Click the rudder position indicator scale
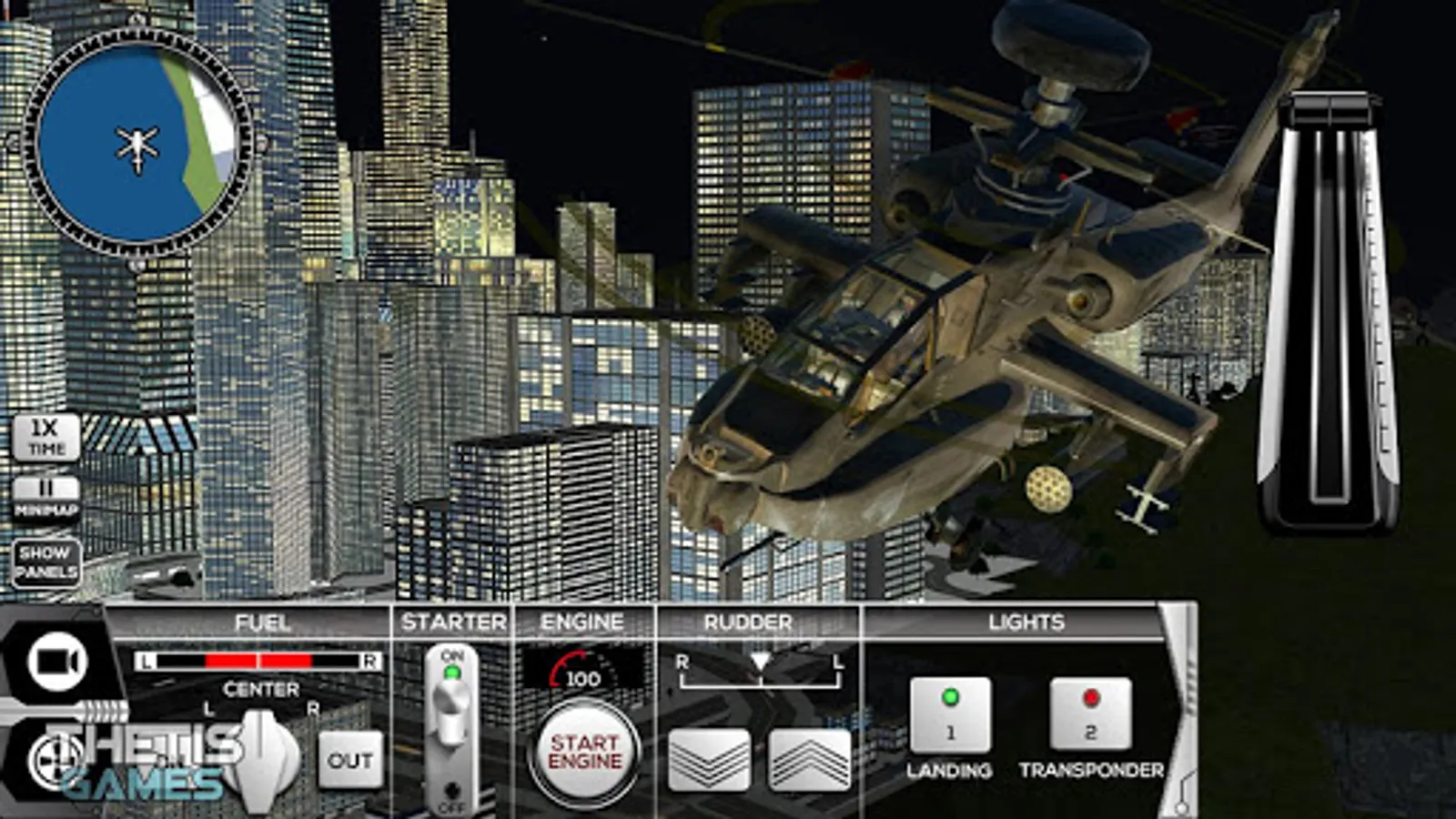The height and width of the screenshot is (819, 1456). [760, 671]
